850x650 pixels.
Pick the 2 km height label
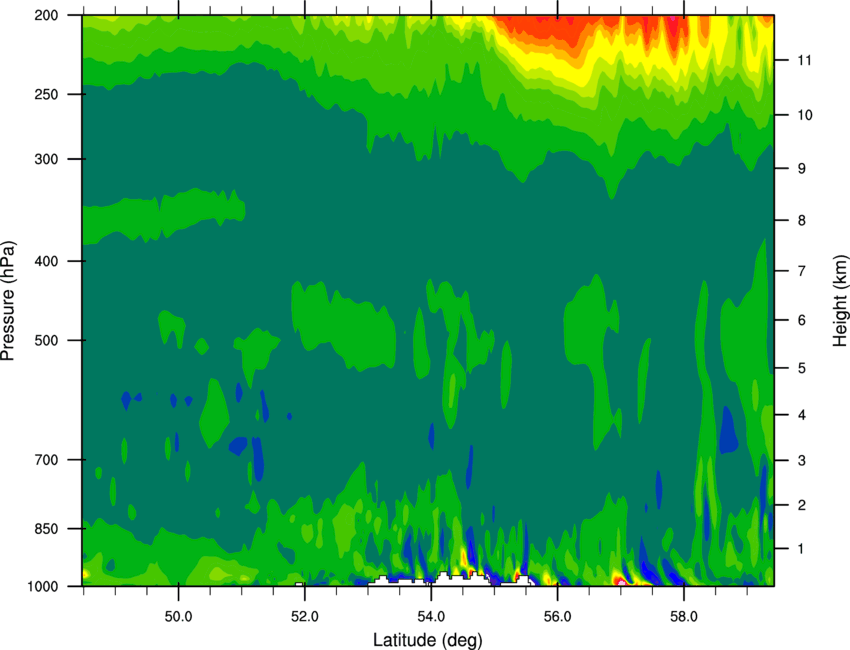click(802, 505)
